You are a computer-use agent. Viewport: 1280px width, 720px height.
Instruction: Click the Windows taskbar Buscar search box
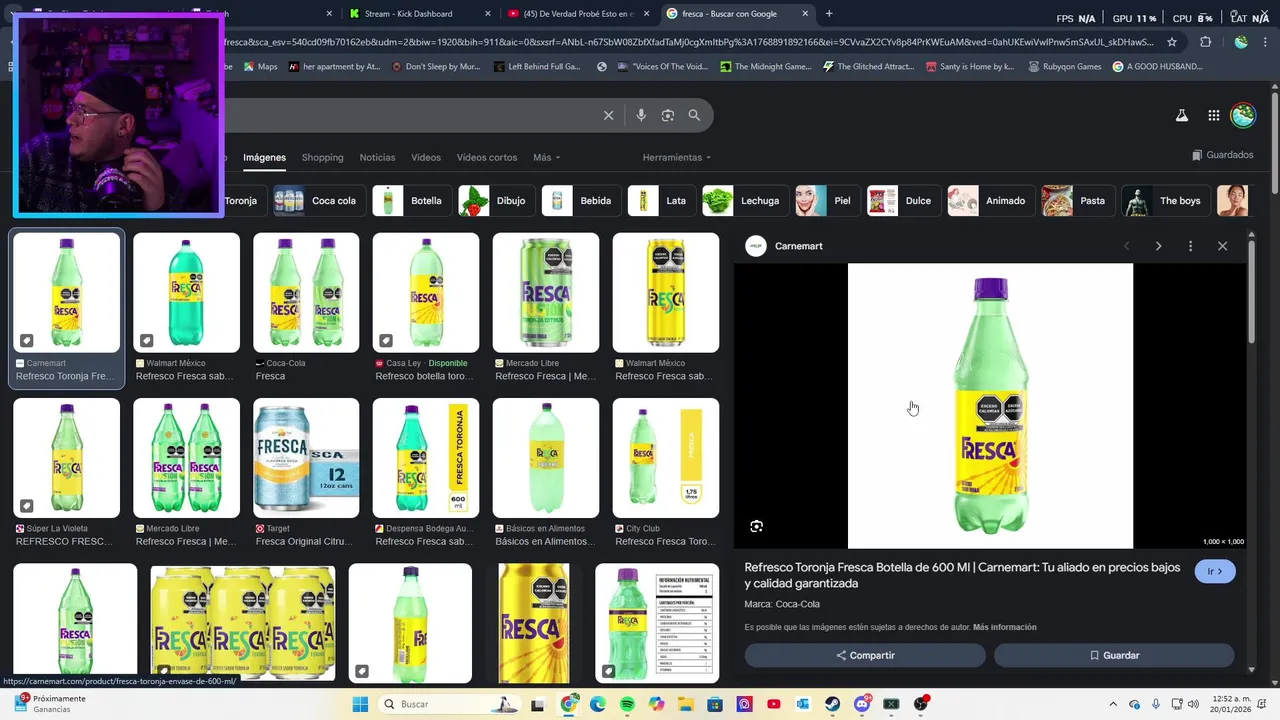tap(449, 704)
